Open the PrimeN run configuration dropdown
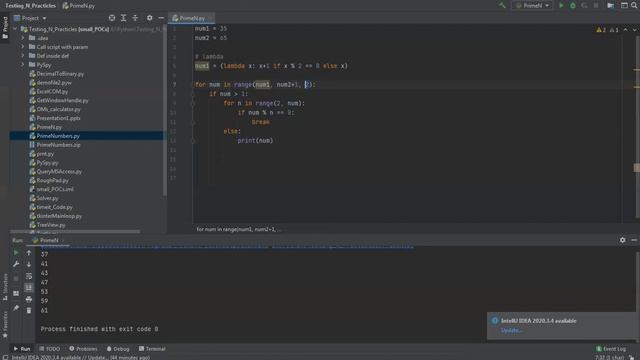640x360 pixels. (532, 5)
